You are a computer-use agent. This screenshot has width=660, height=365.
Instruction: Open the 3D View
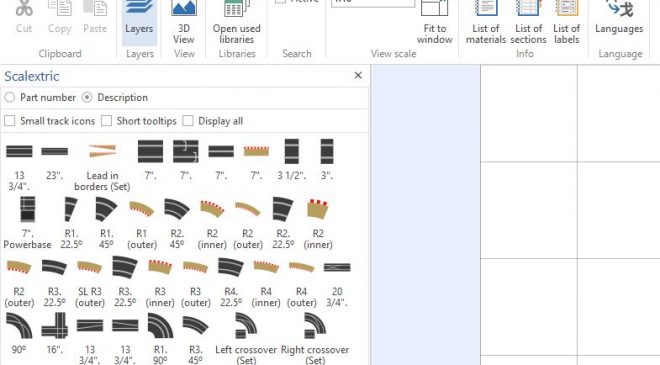pyautogui.click(x=184, y=23)
